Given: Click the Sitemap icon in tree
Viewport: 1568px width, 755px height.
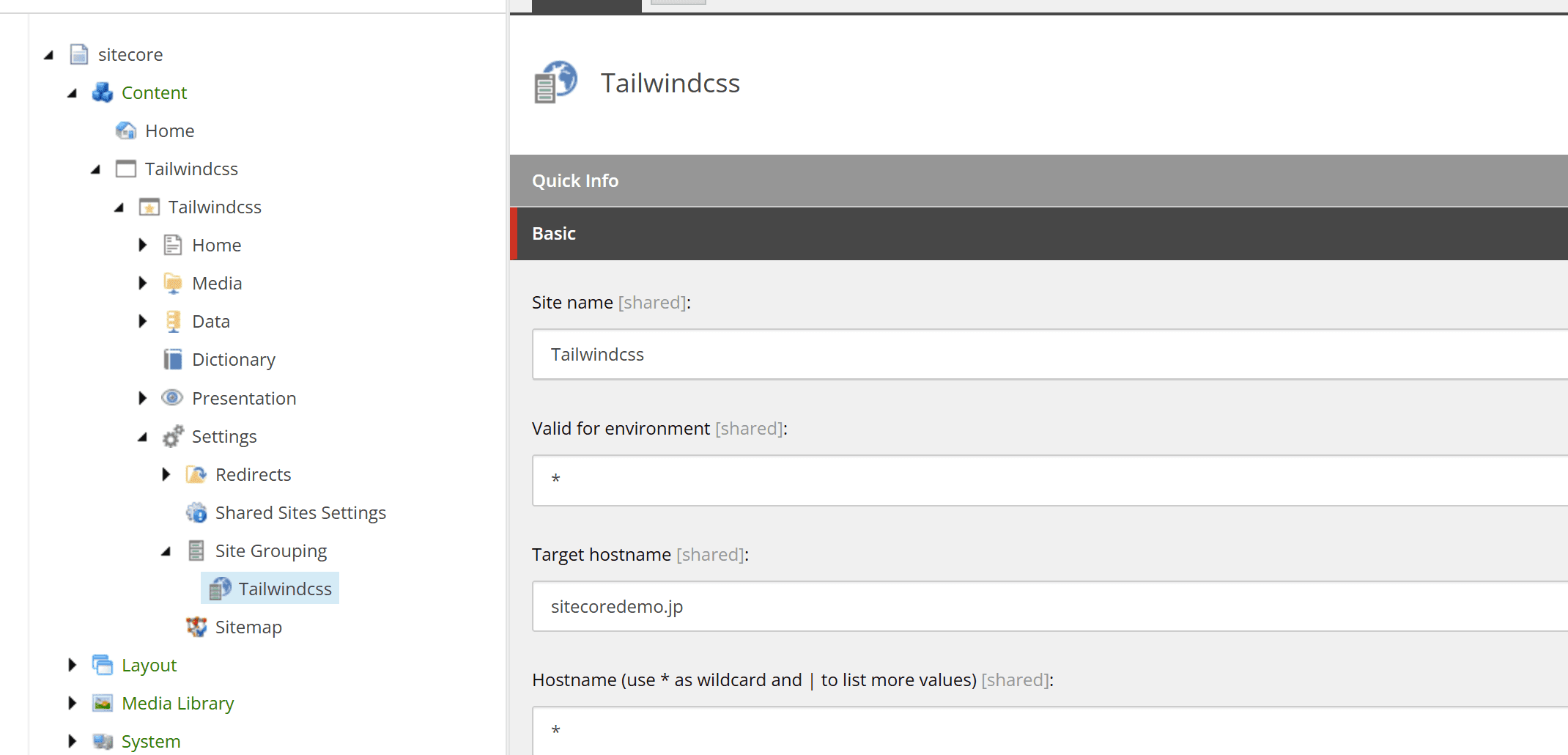Looking at the screenshot, I should (x=196, y=627).
